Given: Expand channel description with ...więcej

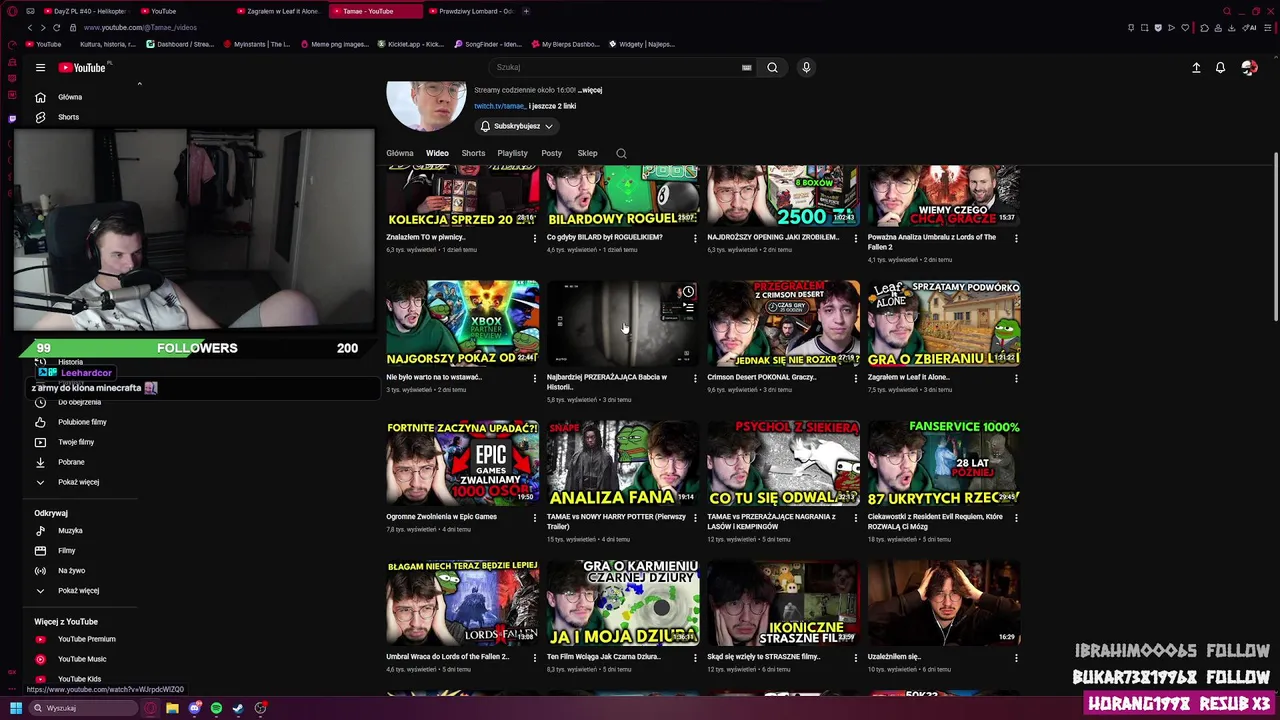Looking at the screenshot, I should tap(590, 90).
